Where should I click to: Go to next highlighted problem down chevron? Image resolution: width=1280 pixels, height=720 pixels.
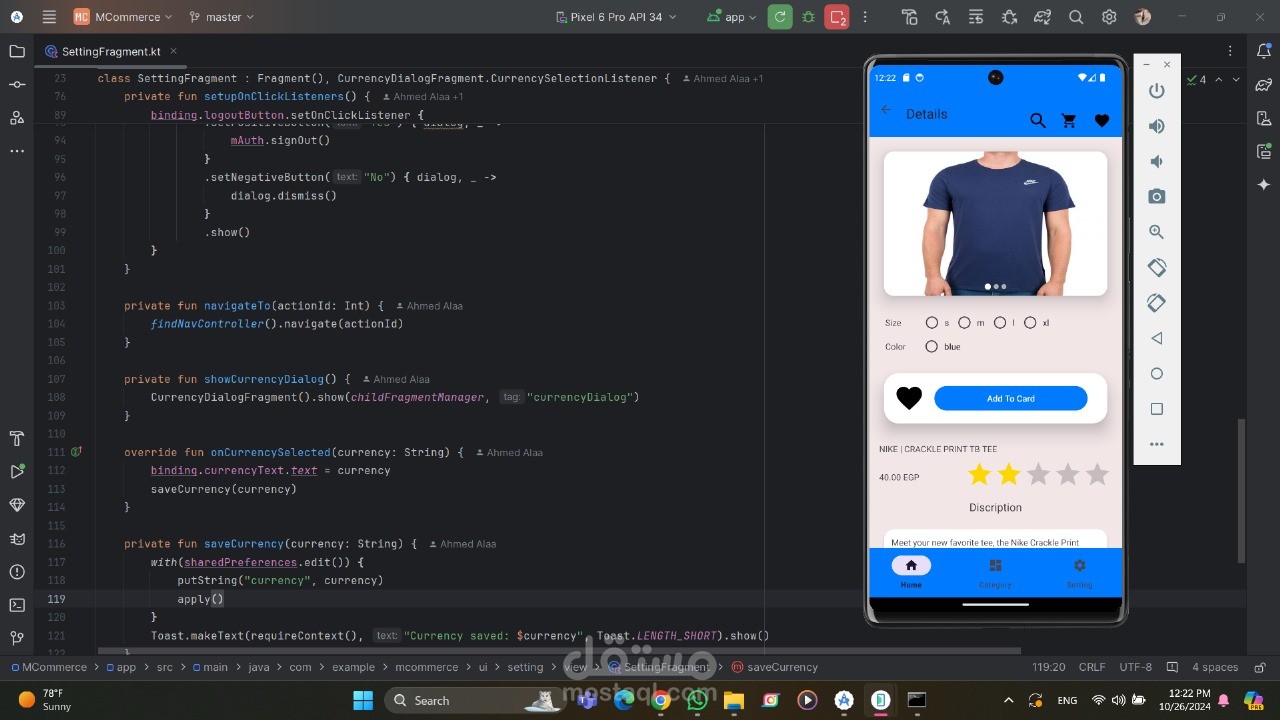point(1236,79)
